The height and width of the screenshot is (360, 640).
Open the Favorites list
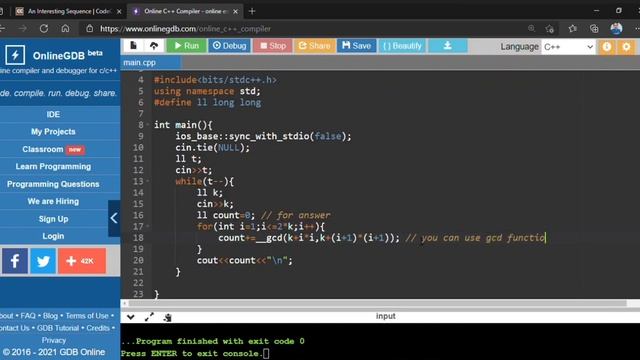click(573, 29)
